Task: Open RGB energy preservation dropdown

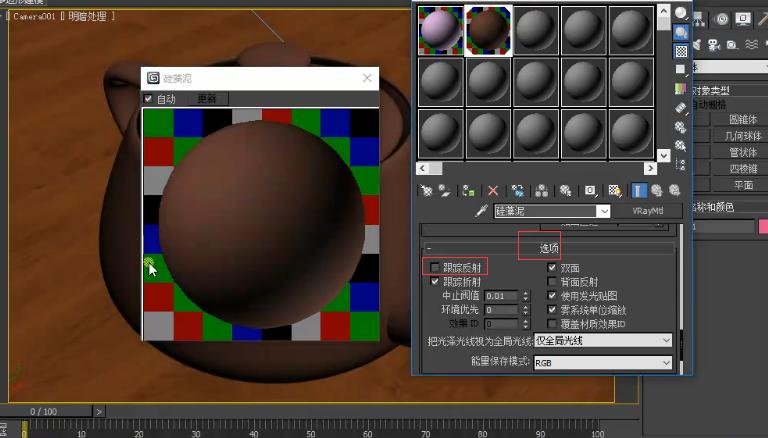Action: [x=603, y=363]
